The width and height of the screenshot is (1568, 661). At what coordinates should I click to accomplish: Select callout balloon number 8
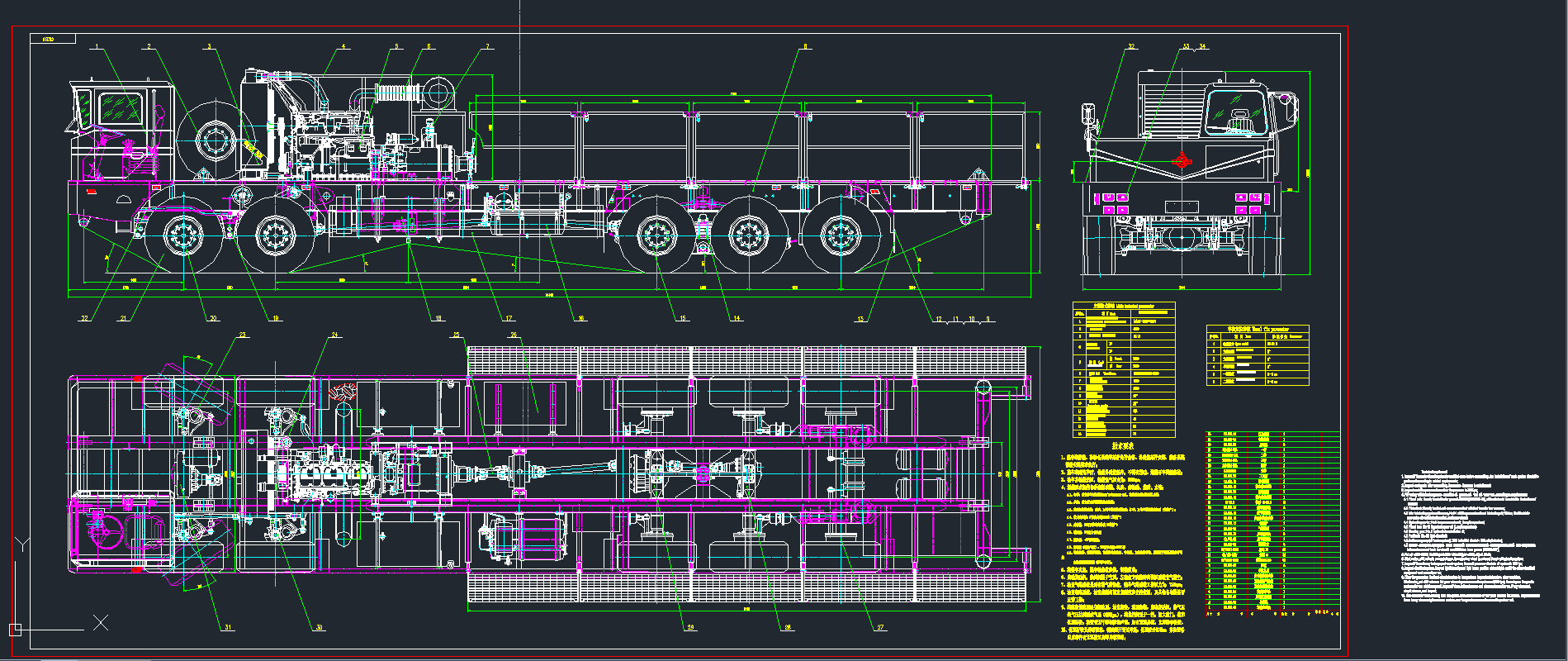tap(805, 47)
